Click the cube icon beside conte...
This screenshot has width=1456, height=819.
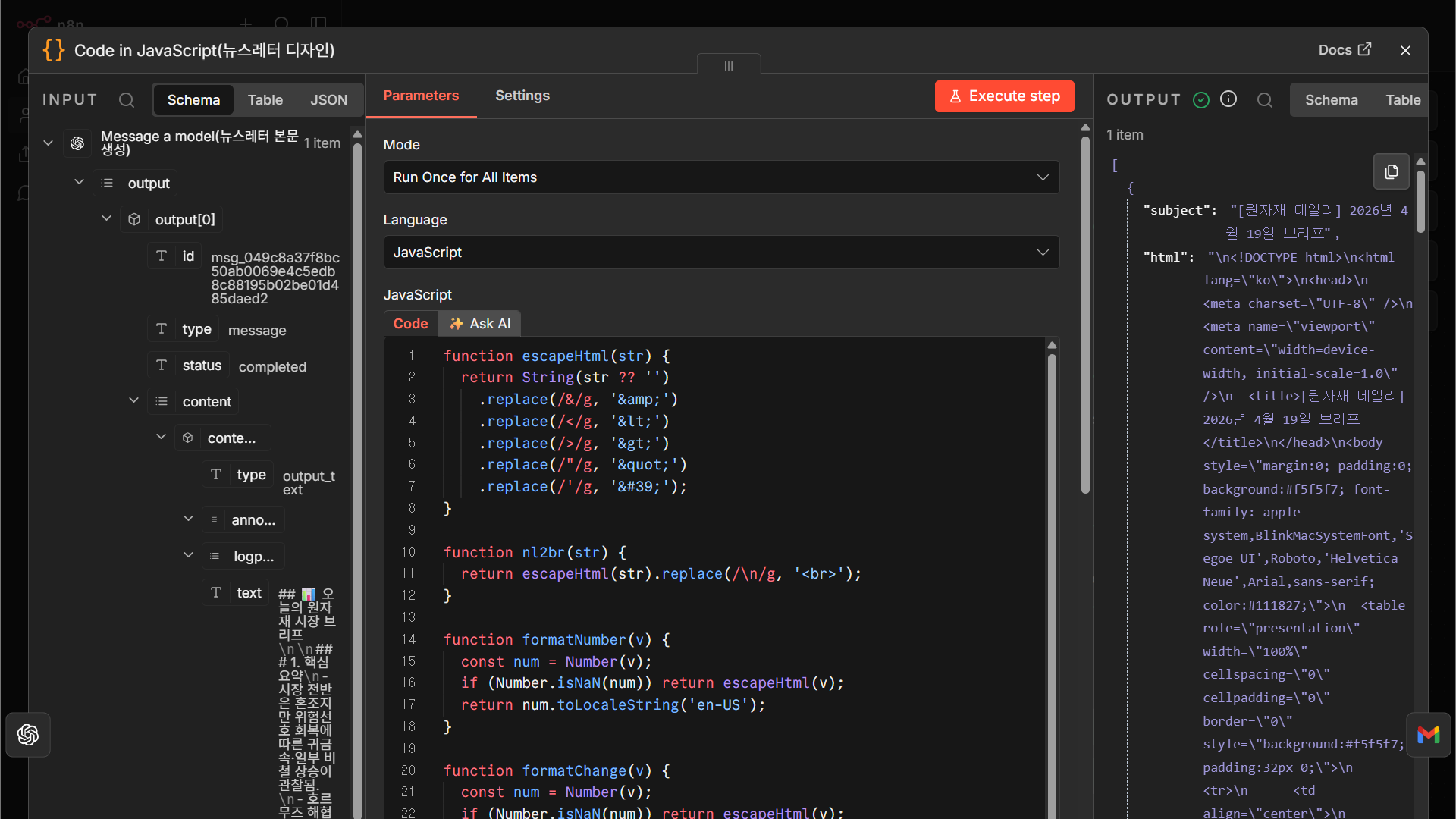pyautogui.click(x=188, y=438)
